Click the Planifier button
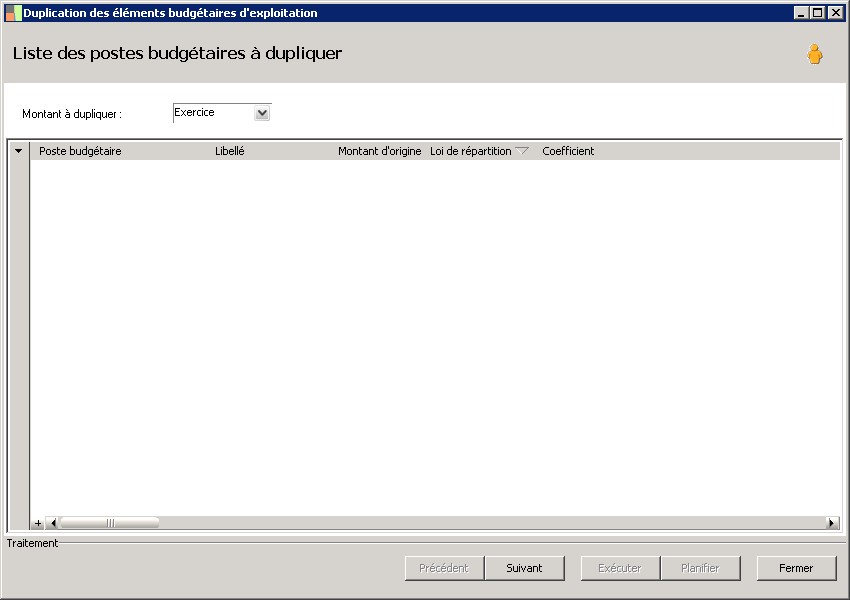 [x=700, y=568]
